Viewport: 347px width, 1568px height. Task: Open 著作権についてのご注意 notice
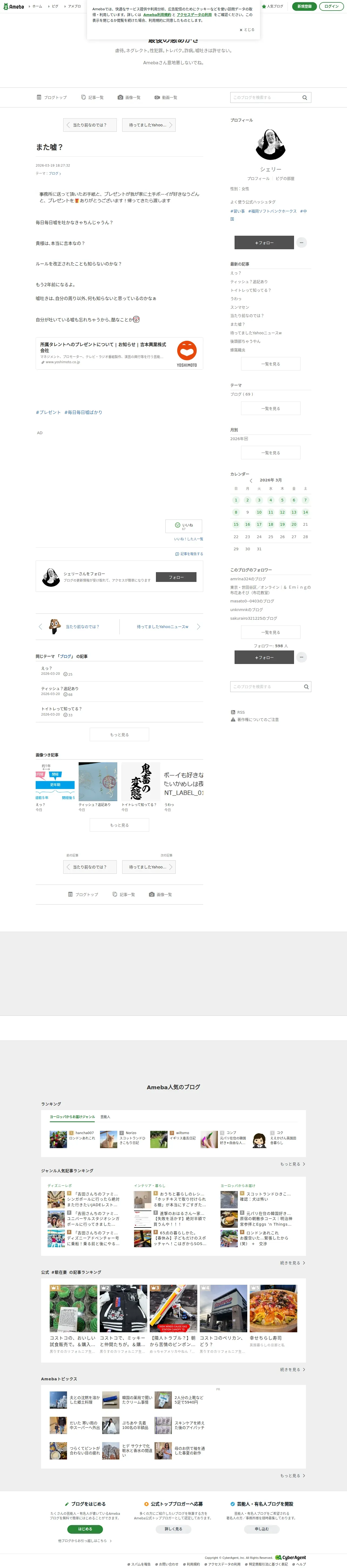click(x=255, y=720)
